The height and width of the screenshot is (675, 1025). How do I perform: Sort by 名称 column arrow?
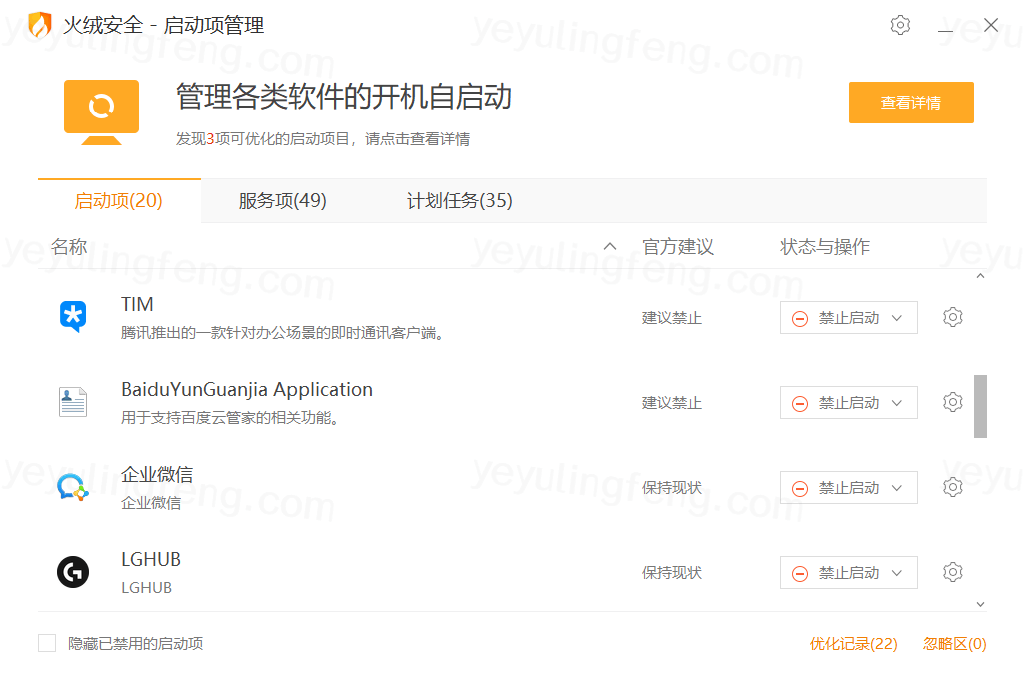pos(610,246)
